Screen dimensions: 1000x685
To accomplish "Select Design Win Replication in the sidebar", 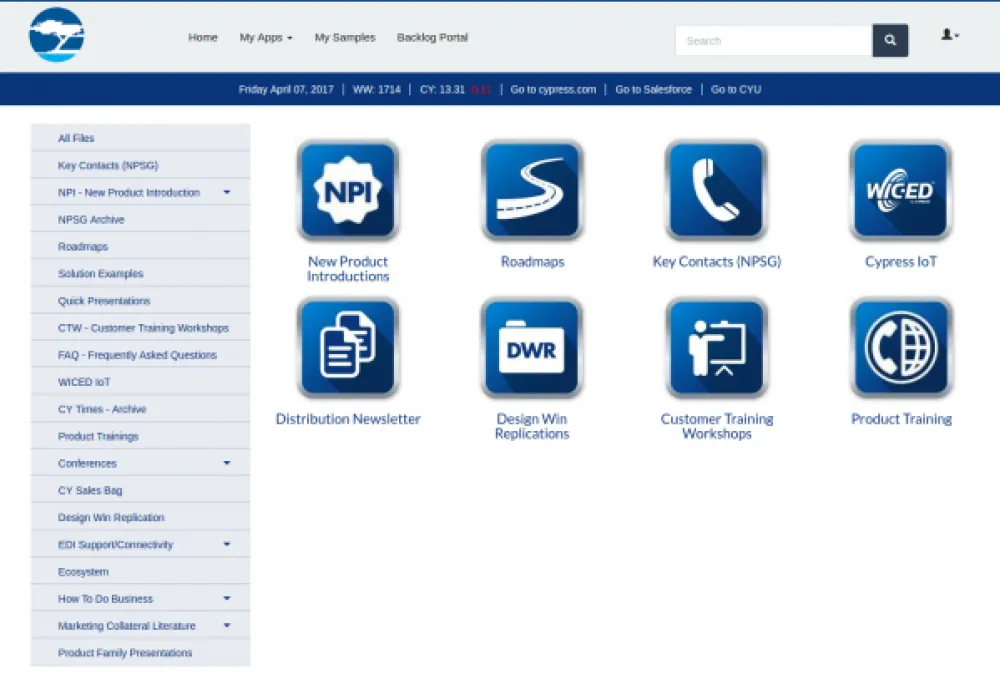I will tap(140, 517).
